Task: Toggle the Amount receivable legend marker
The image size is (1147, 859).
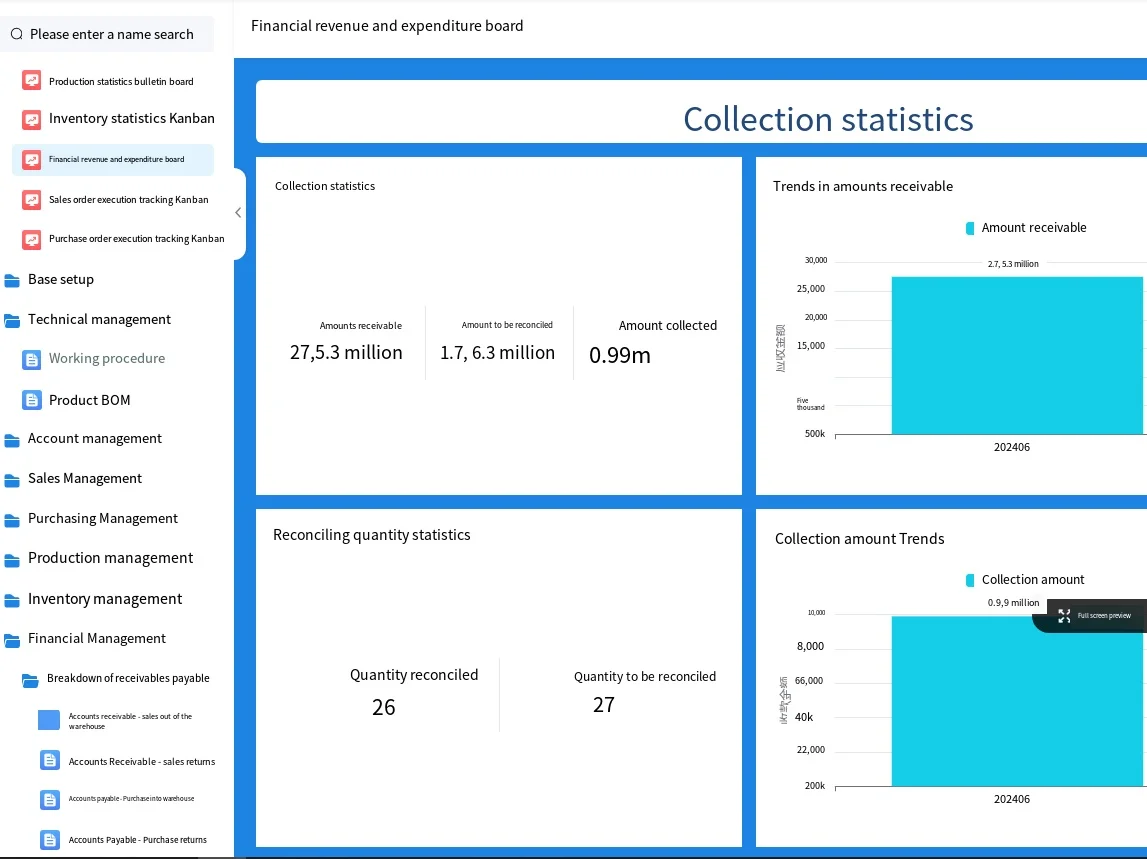Action: pos(970,228)
